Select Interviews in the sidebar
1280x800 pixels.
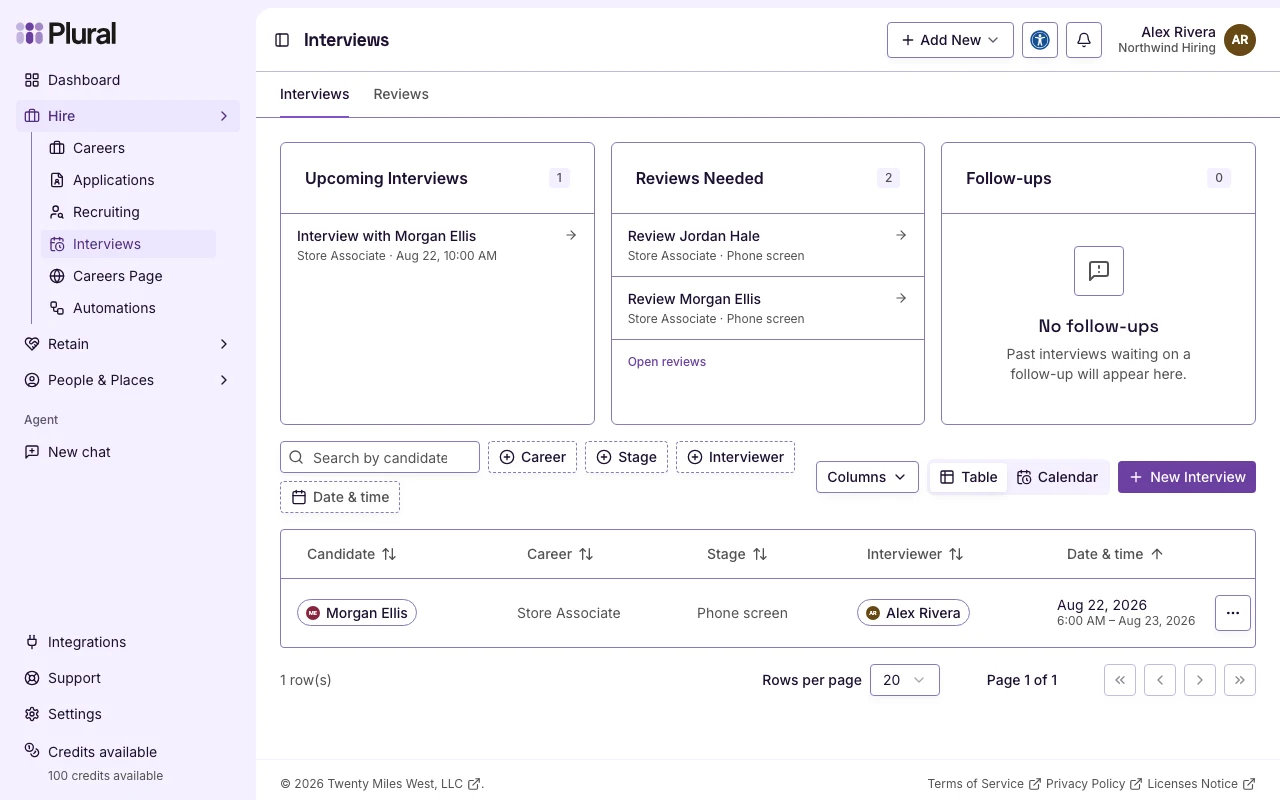pyautogui.click(x=128, y=244)
